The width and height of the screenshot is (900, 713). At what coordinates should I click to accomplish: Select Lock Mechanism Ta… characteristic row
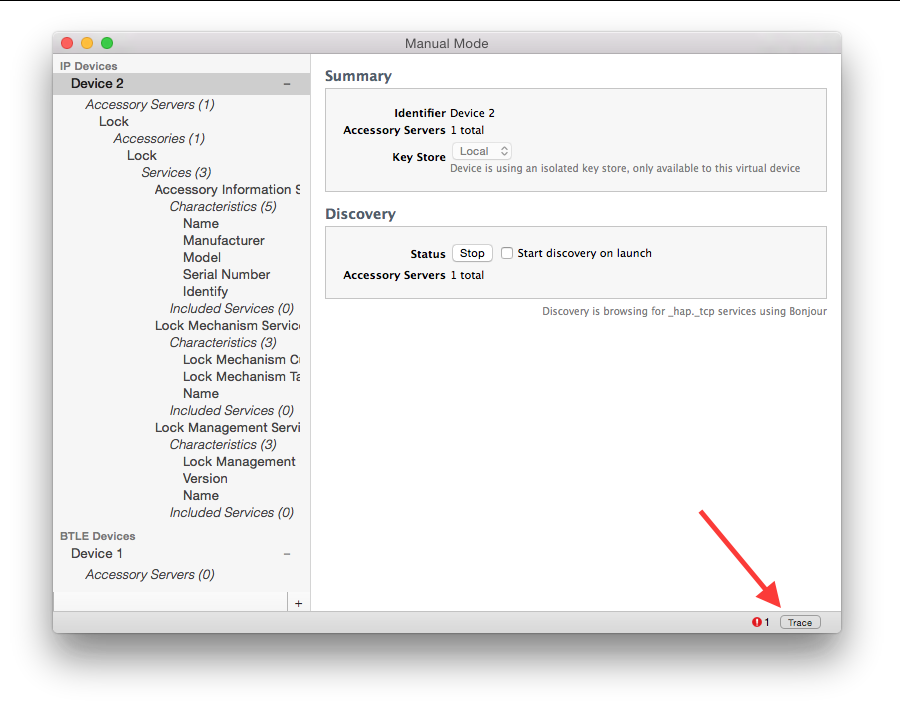point(241,377)
